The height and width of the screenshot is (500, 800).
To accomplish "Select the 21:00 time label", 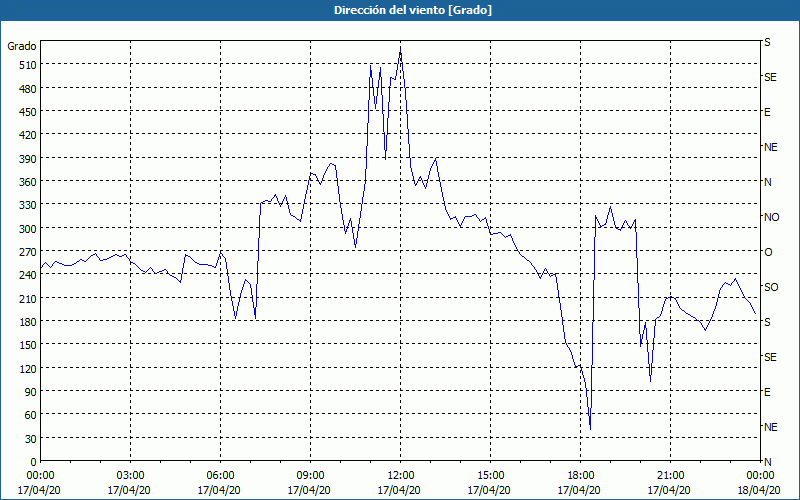I will [x=670, y=476].
